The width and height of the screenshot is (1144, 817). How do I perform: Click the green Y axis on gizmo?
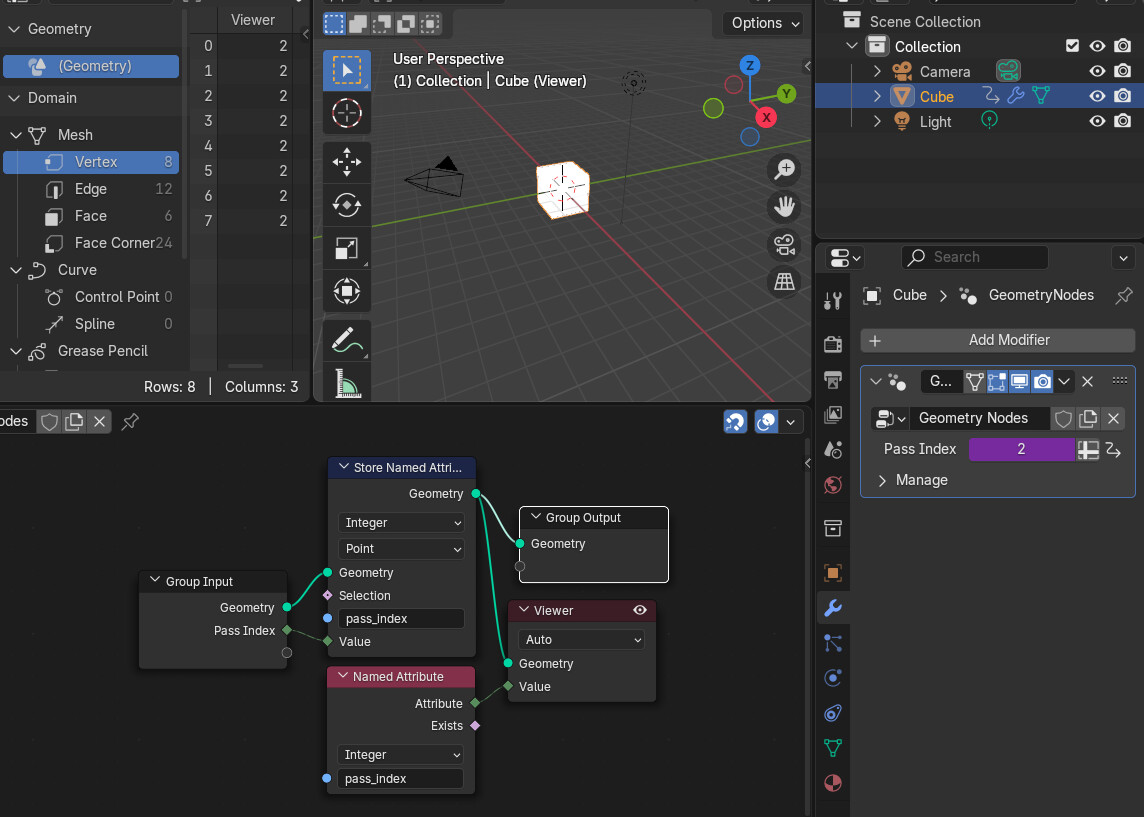[x=786, y=93]
